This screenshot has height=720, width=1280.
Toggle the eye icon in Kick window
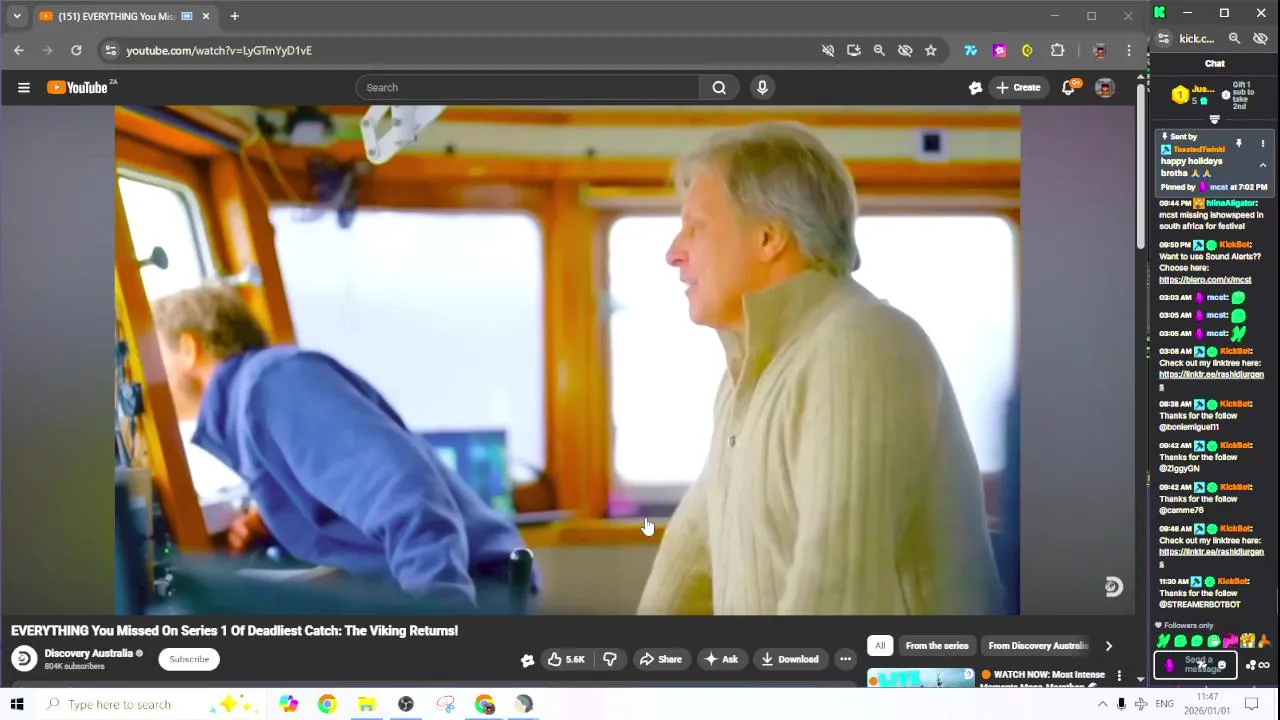point(1260,39)
